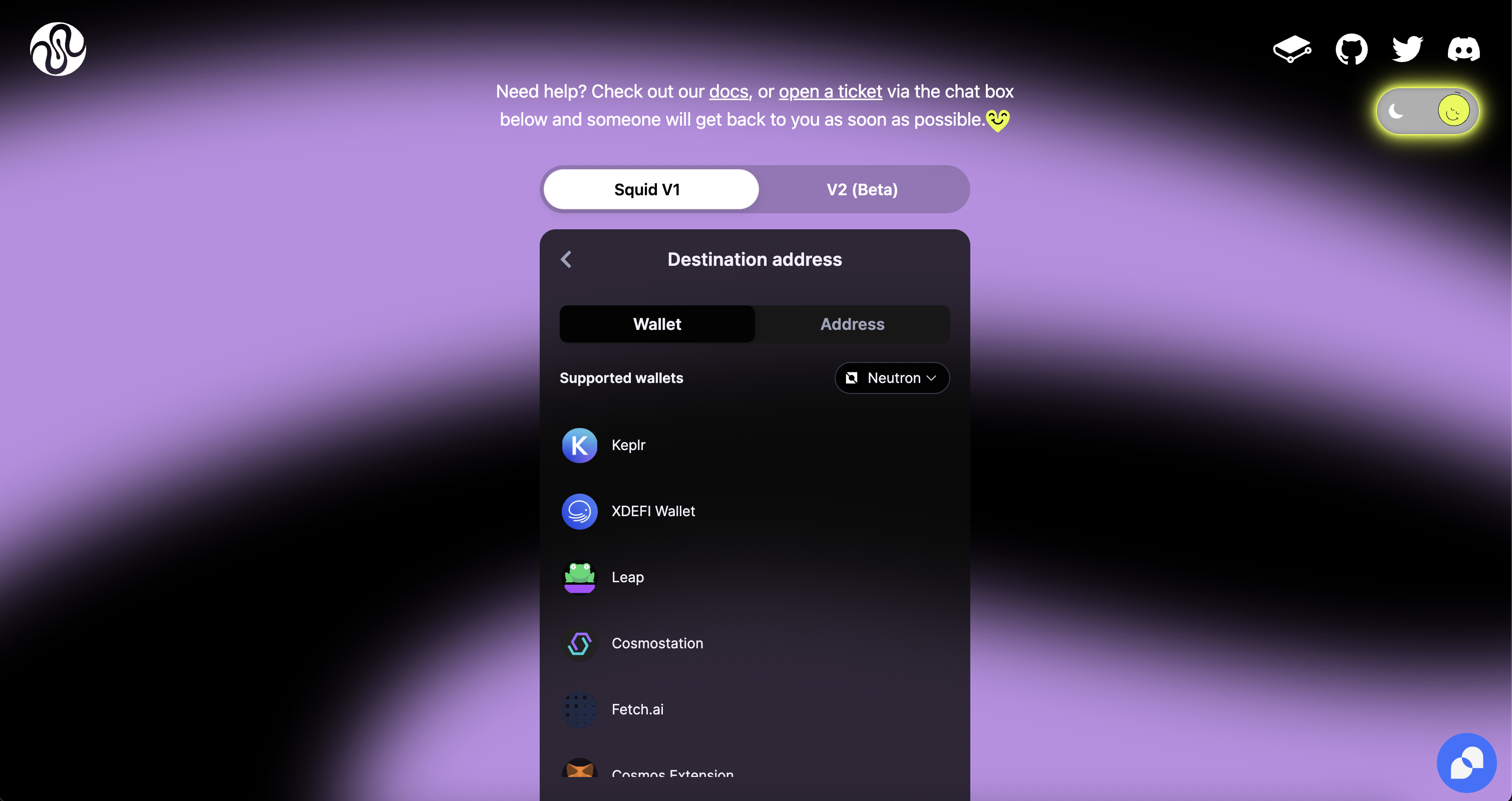
Task: Pick the Cosmostation wallet icon
Action: (x=579, y=644)
